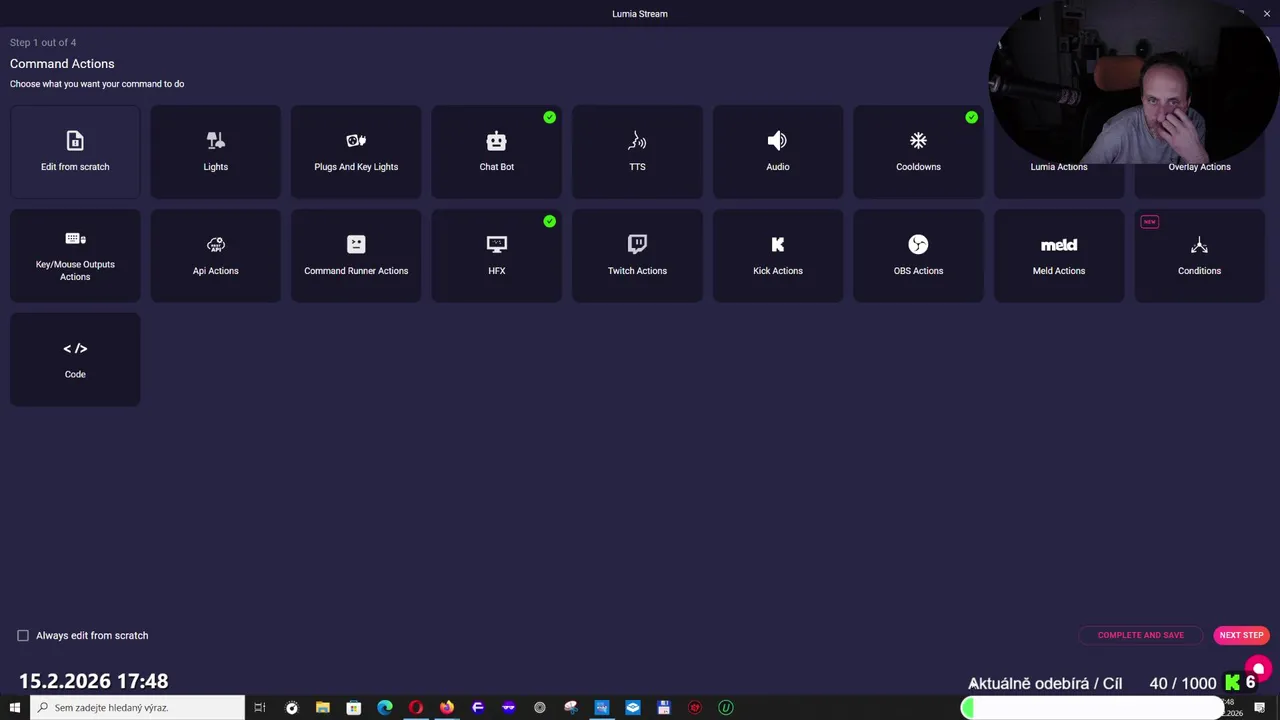Choose the OBS Actions card
This screenshot has height=720, width=1280.
[x=918, y=256]
